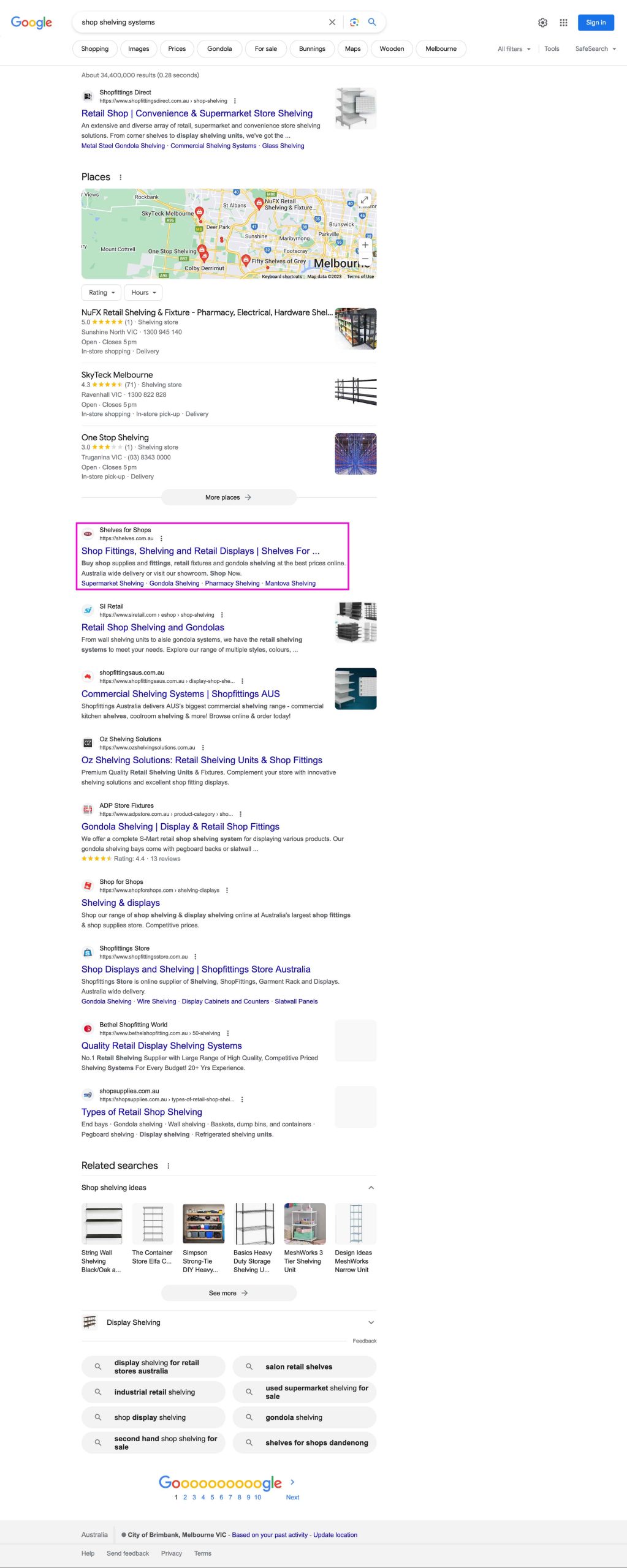Select the Maps filter tab

[352, 49]
